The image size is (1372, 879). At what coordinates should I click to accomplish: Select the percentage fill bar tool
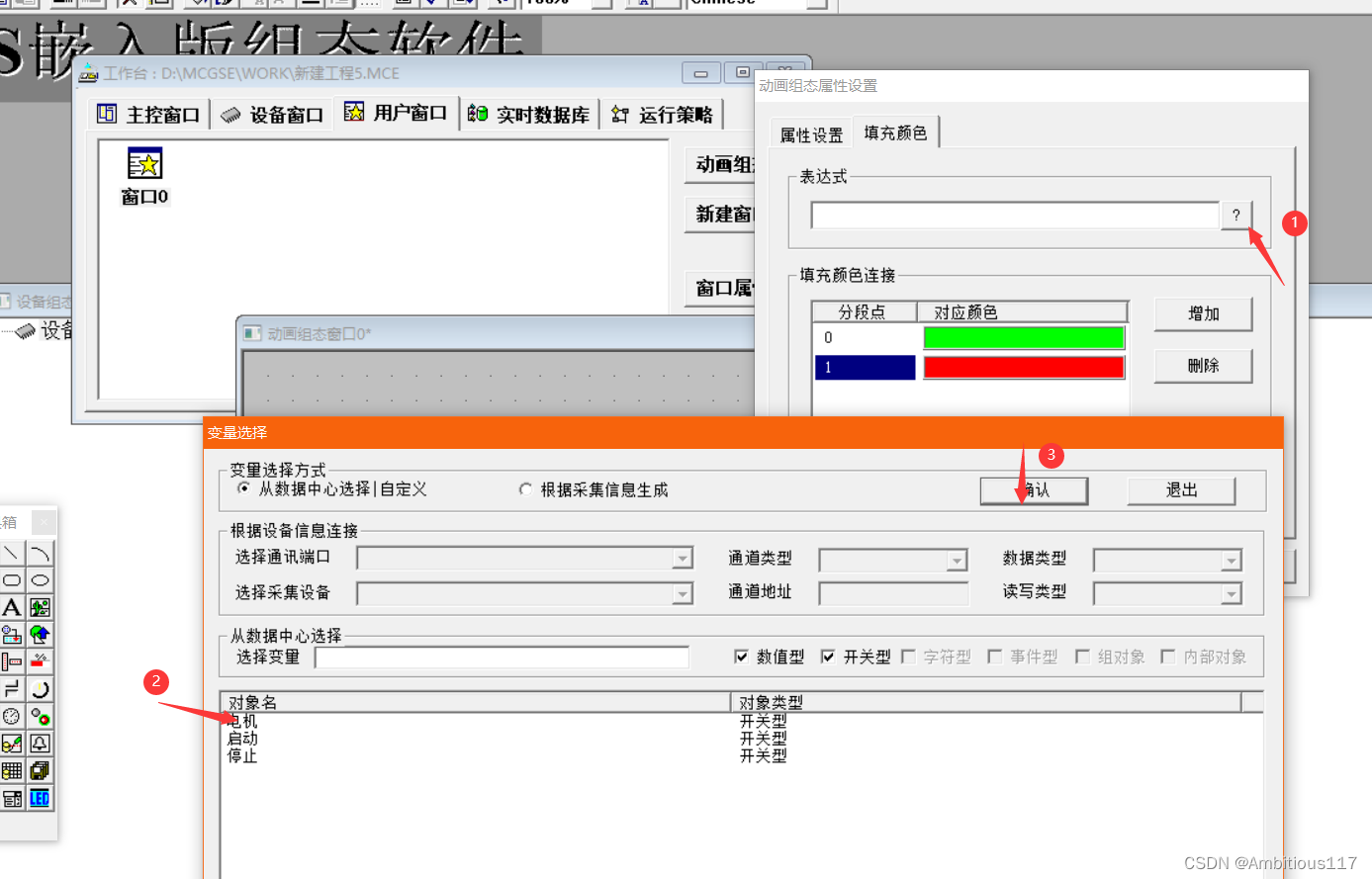point(40,661)
